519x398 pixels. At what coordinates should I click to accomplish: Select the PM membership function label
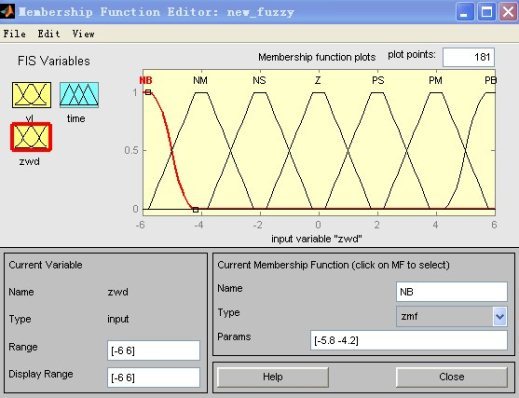(435, 80)
